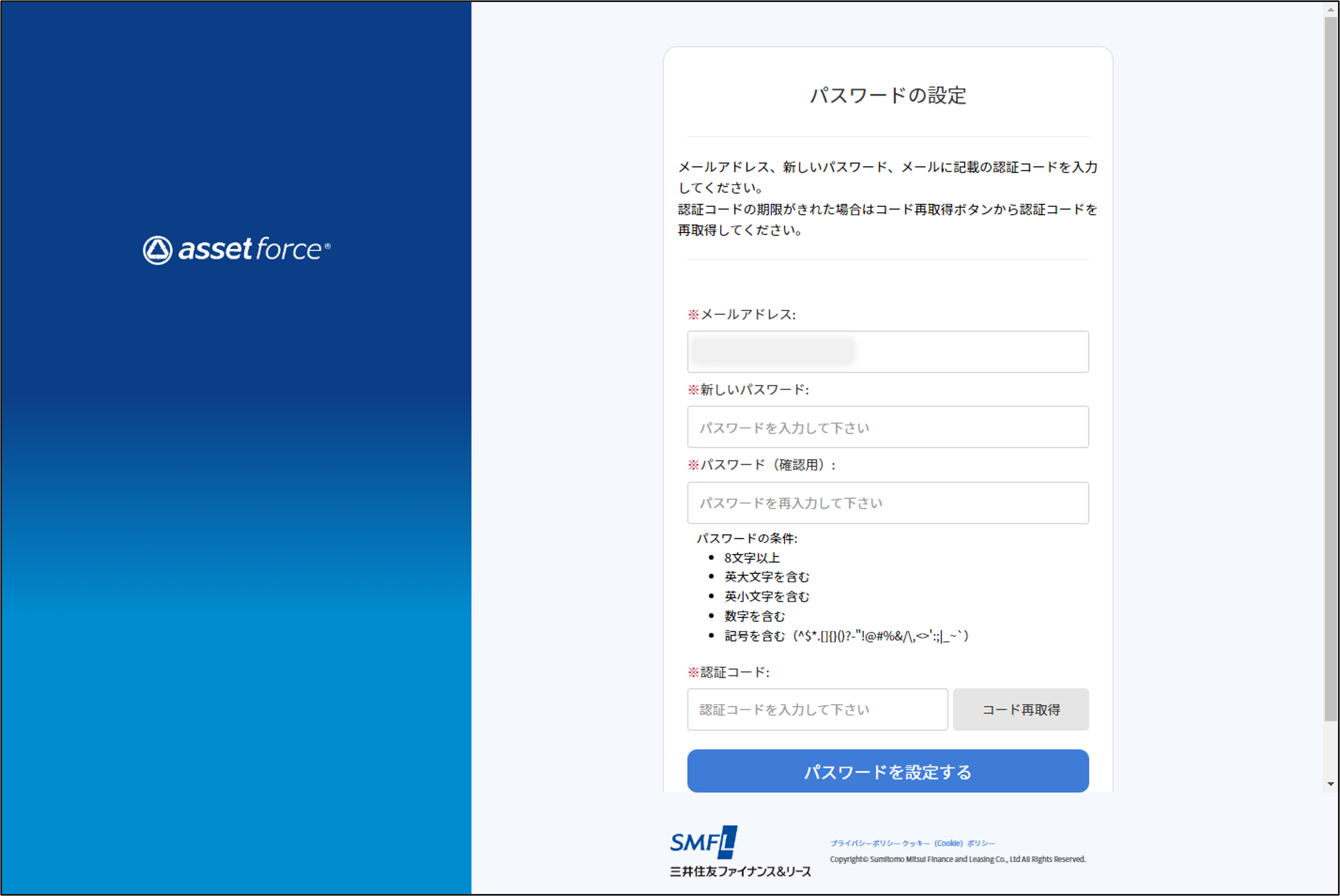Click the 新しいパスワード input field
1340x896 pixels.
pos(888,427)
